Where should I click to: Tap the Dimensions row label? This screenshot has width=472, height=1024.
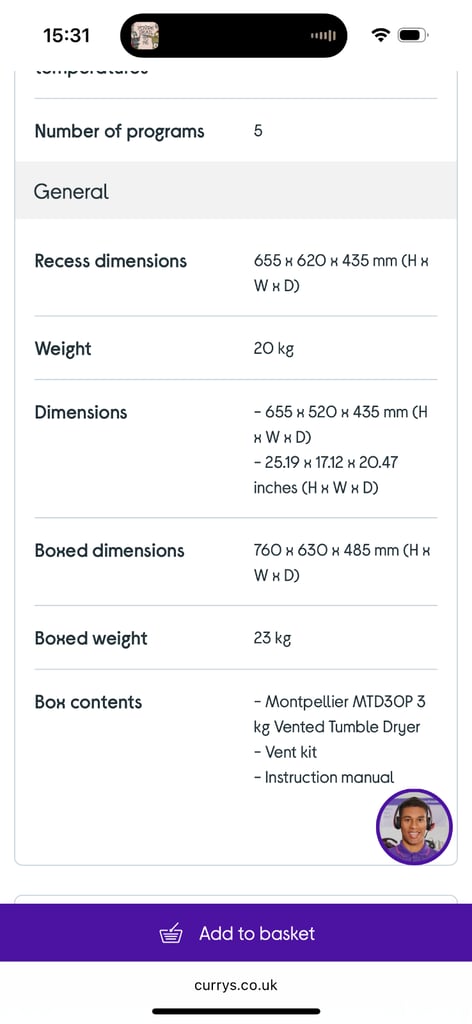(81, 413)
